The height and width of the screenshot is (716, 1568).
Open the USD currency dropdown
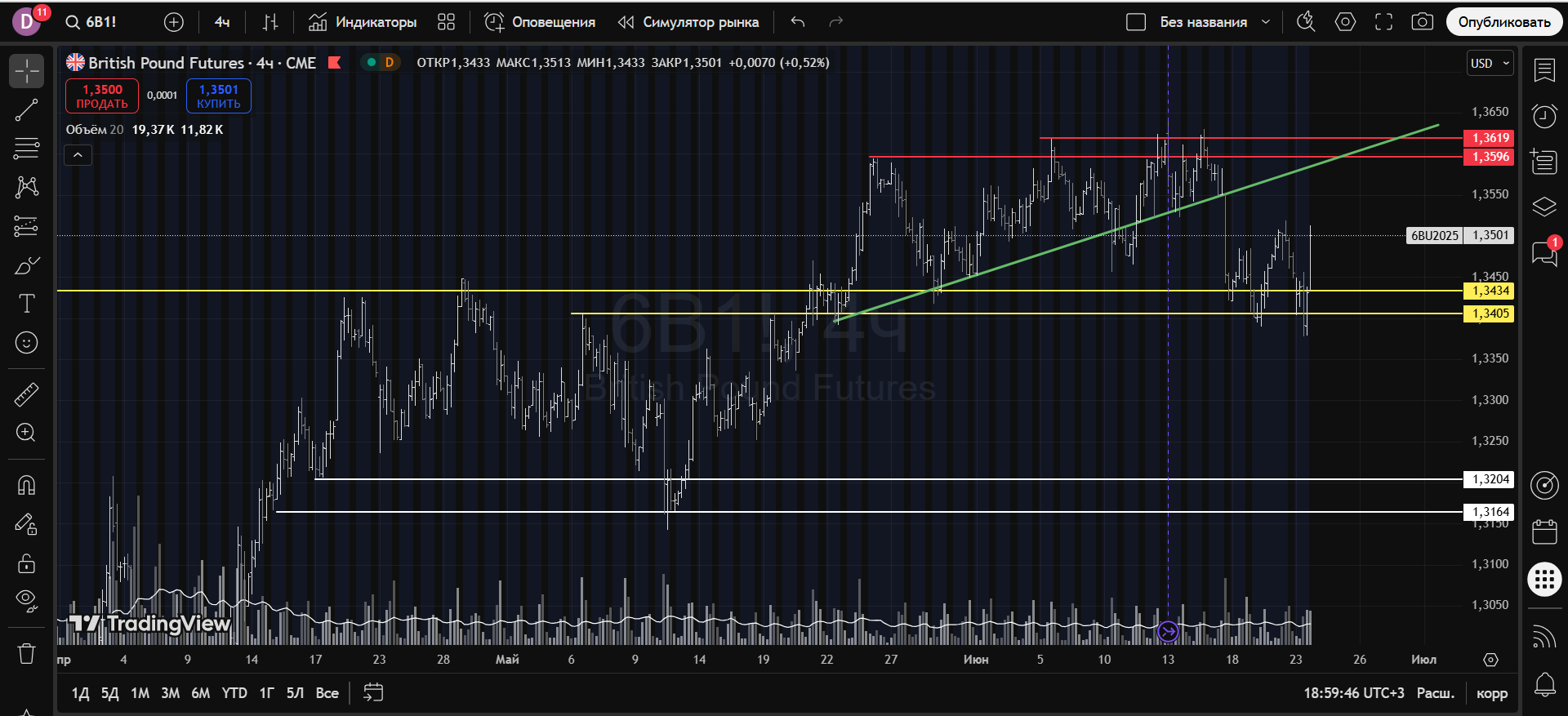1490,63
